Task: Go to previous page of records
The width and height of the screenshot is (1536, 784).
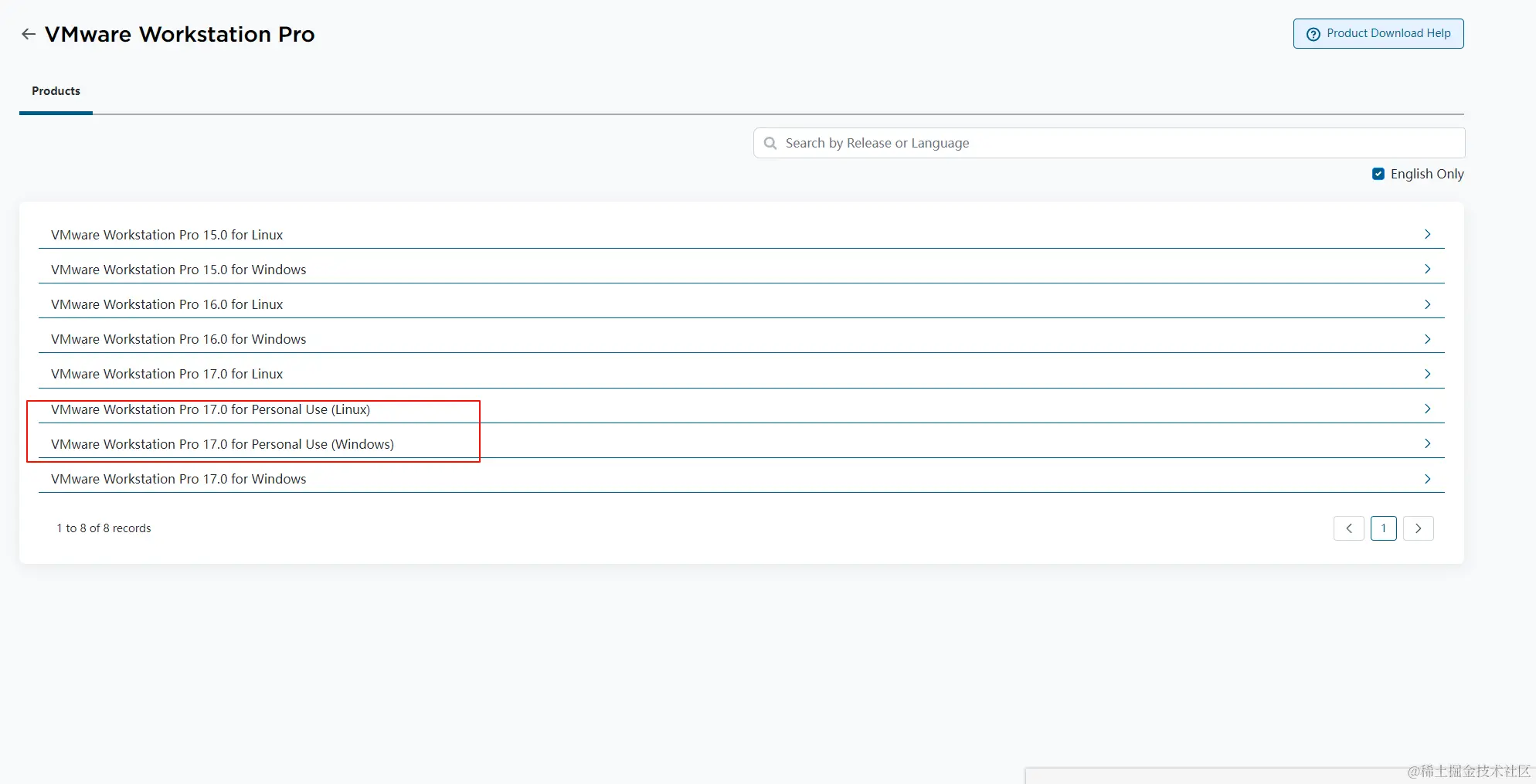Action: click(1349, 528)
